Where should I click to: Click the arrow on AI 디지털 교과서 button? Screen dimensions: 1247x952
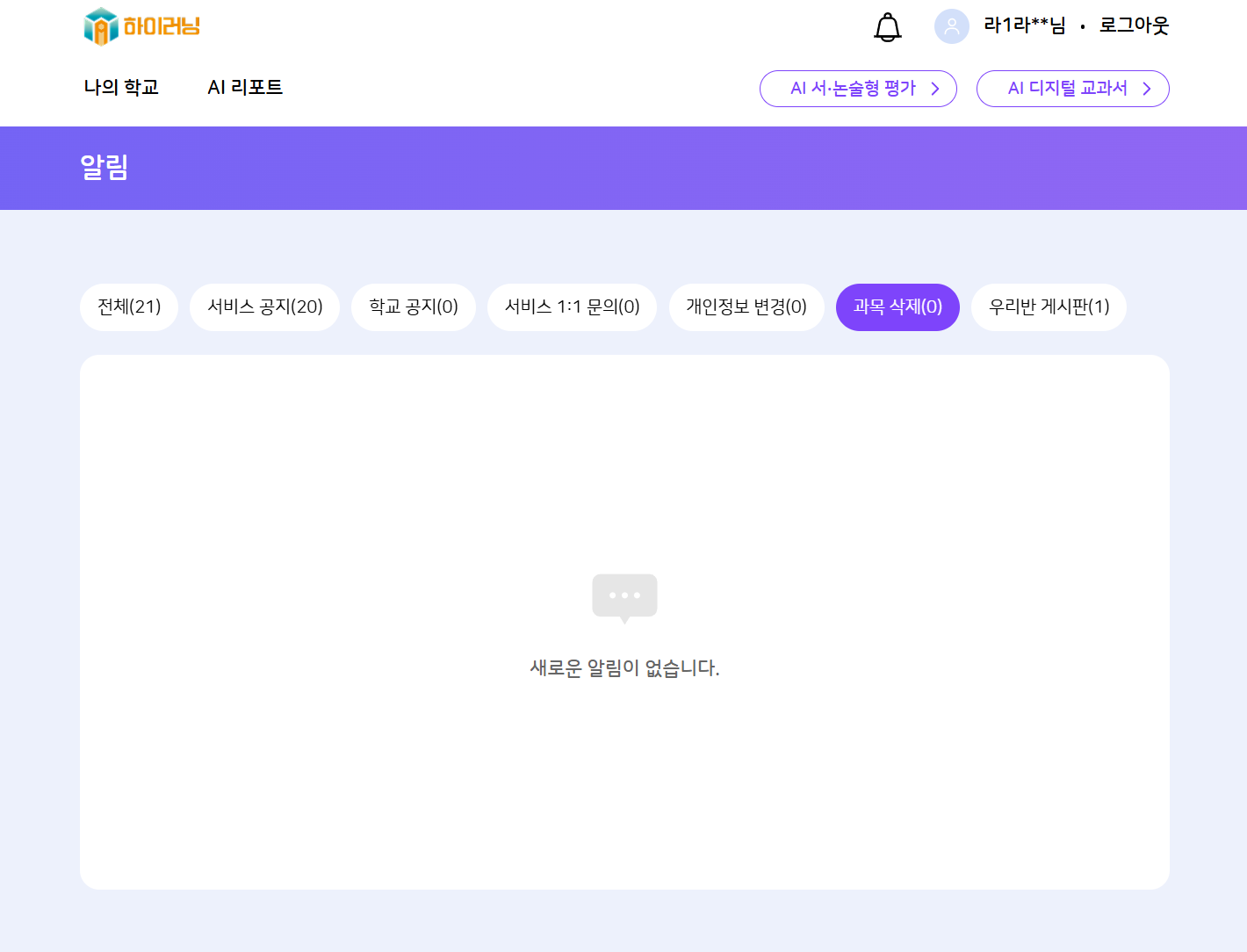tap(1146, 89)
